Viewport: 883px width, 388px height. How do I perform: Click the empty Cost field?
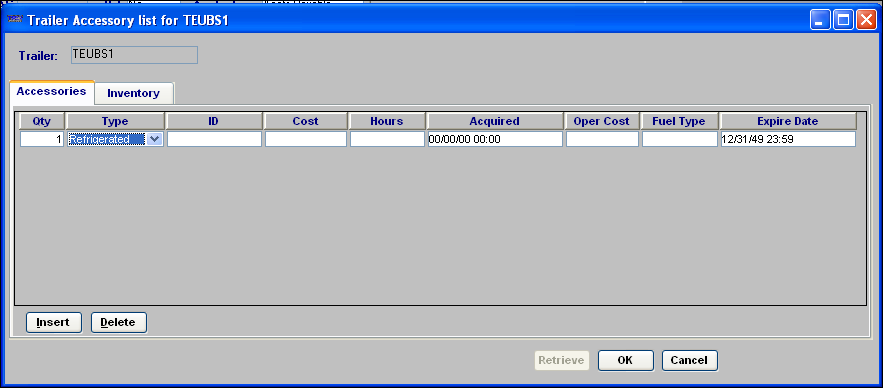click(306, 139)
